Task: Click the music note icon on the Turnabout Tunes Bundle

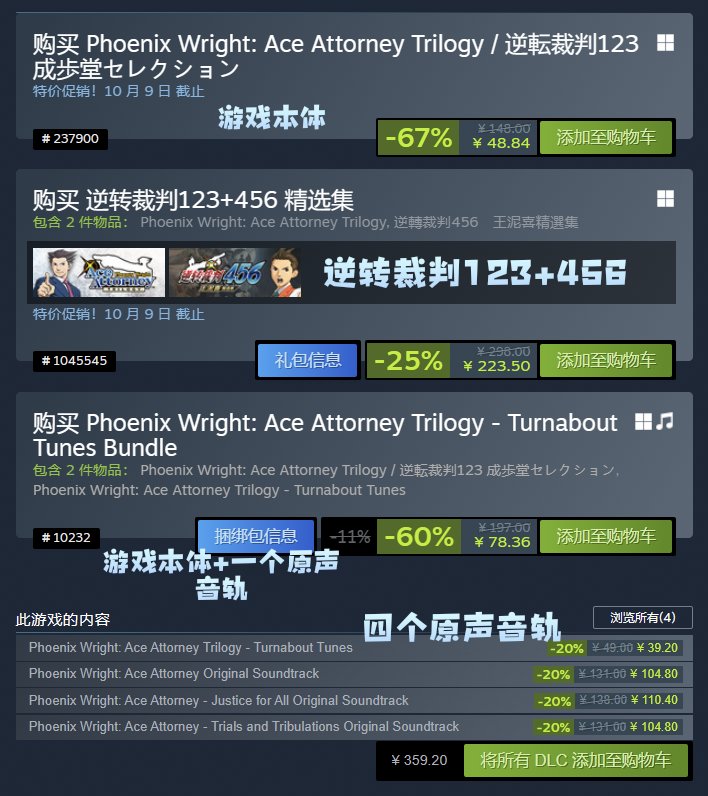Action: [664, 421]
